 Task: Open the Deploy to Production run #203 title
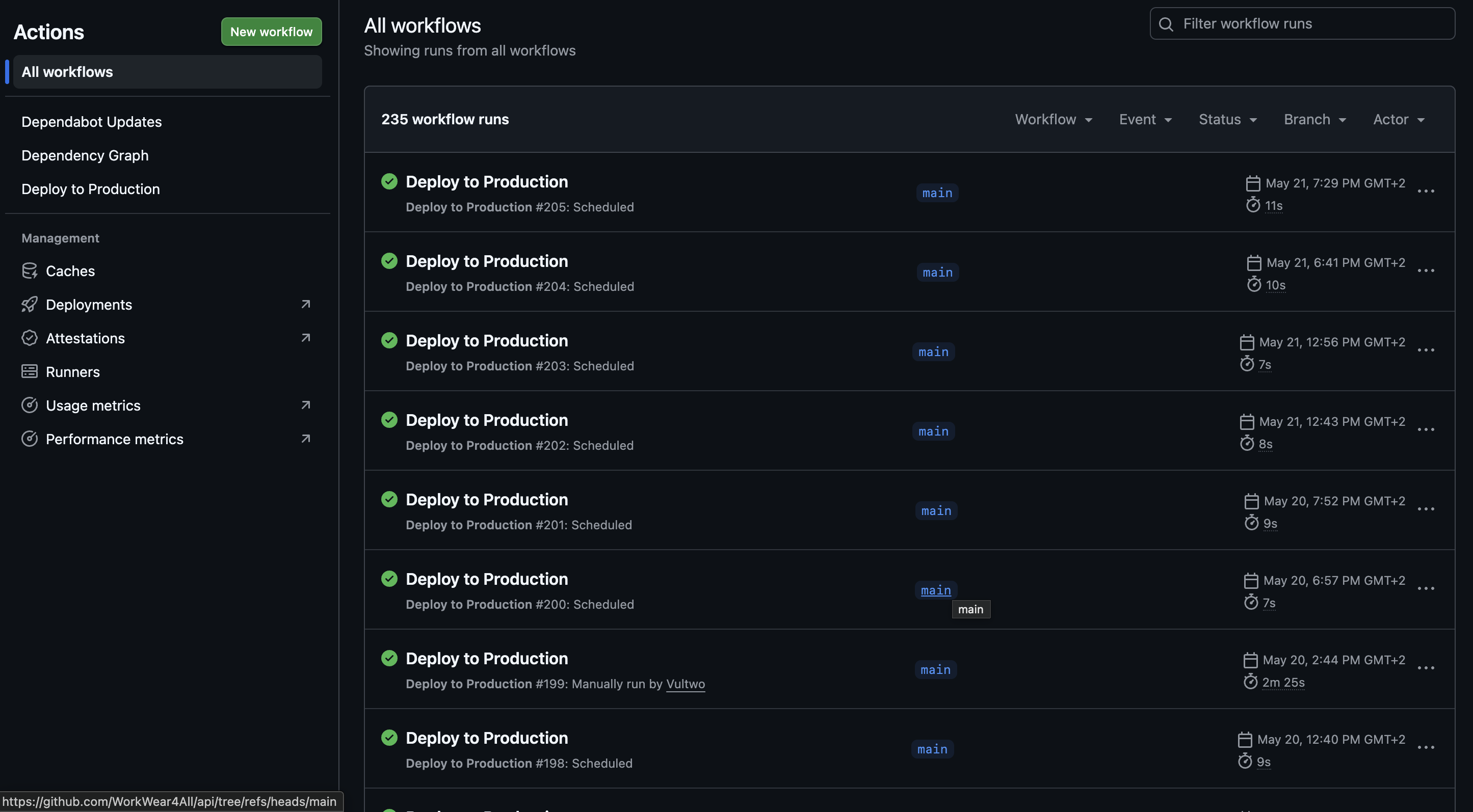[x=487, y=341]
